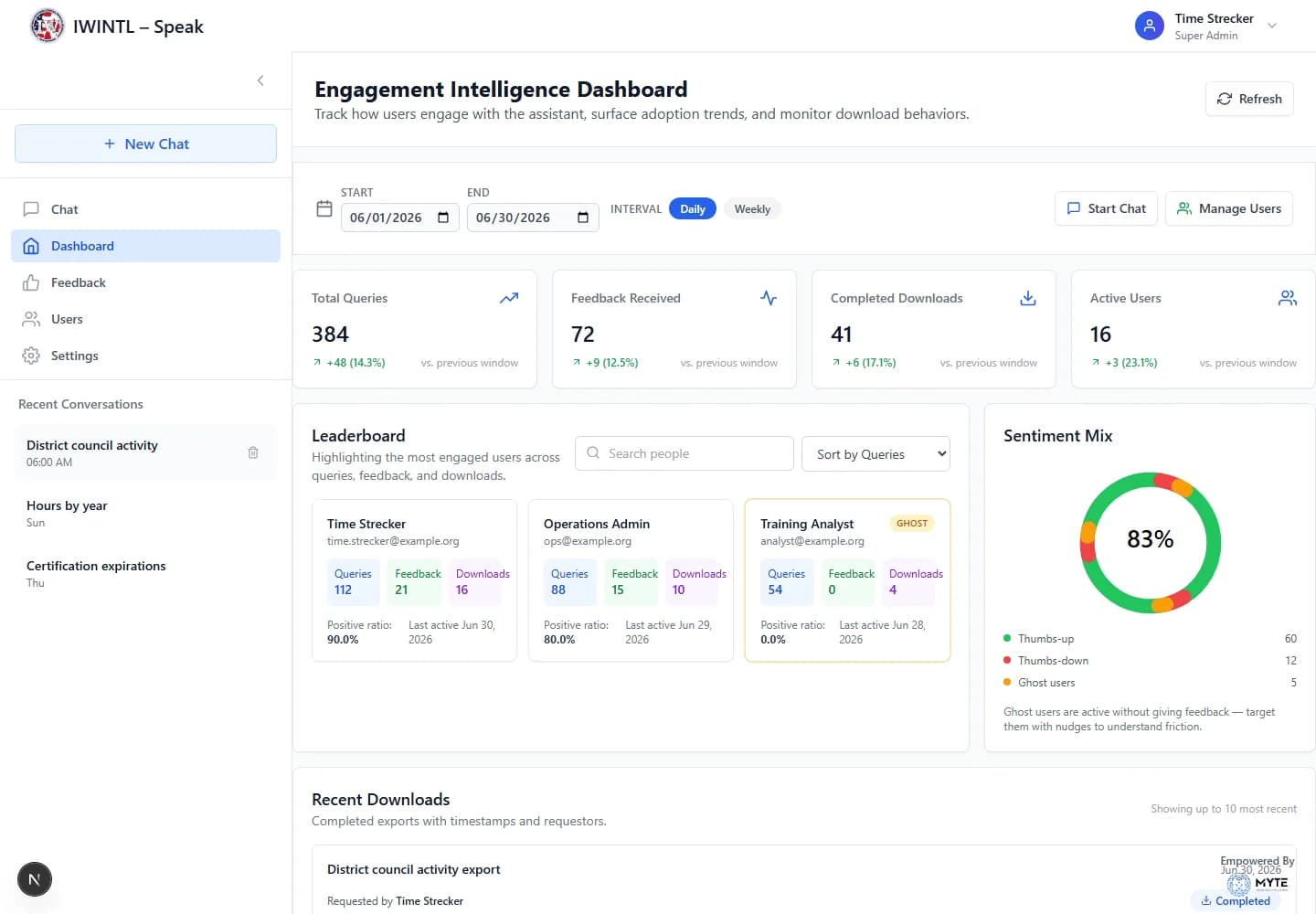Expand the Time Strecker account menu chevron
The height and width of the screenshot is (914, 1316).
coord(1272,26)
